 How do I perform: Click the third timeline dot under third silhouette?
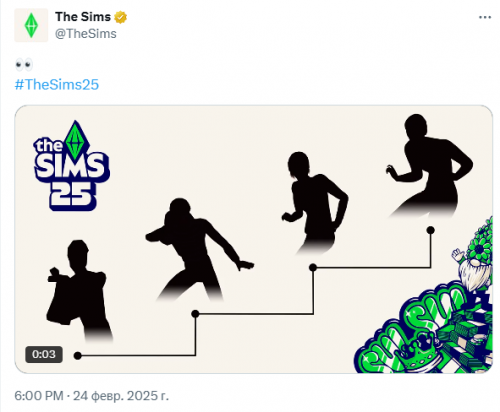[x=313, y=267]
